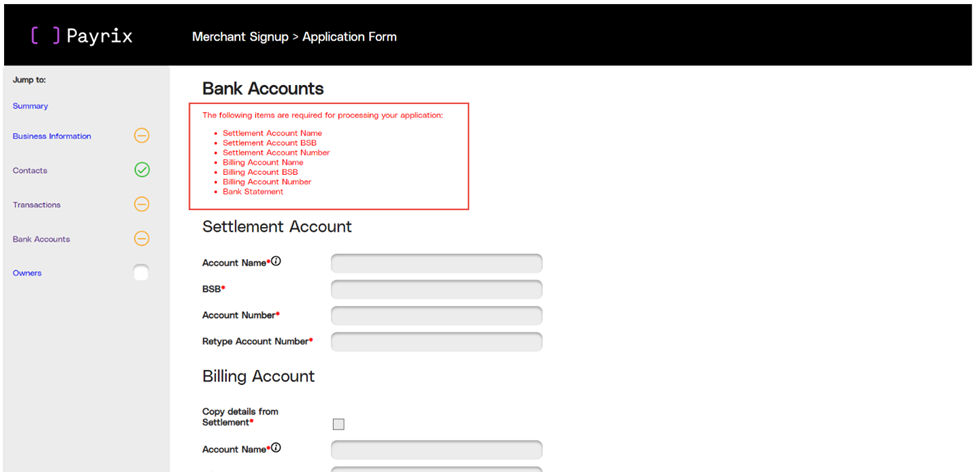Click 'Billing Account BSB' in the required list
Image resolution: width=975 pixels, height=472 pixels.
pyautogui.click(x=260, y=172)
